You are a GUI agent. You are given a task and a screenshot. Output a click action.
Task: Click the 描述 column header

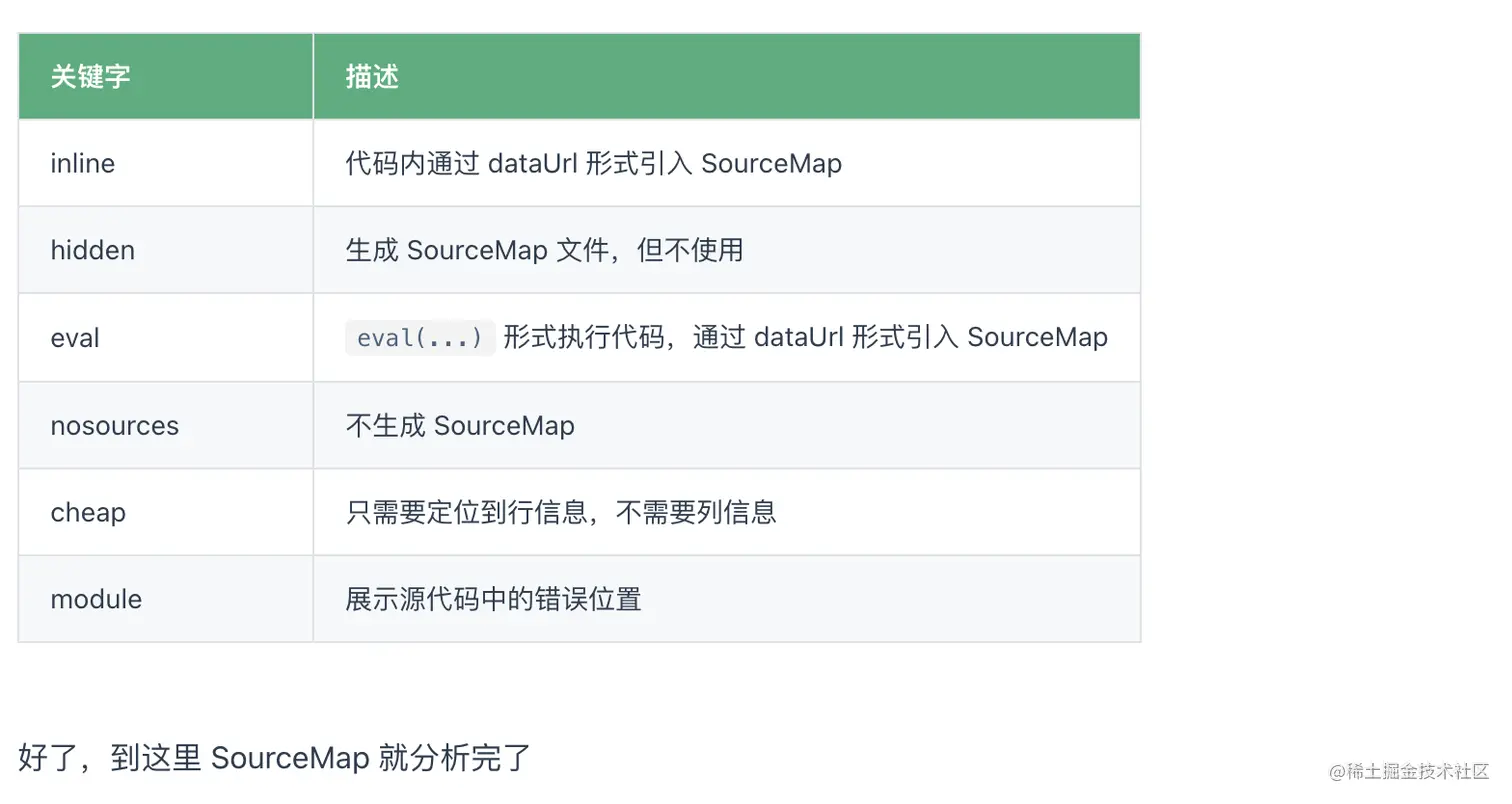tap(372, 77)
